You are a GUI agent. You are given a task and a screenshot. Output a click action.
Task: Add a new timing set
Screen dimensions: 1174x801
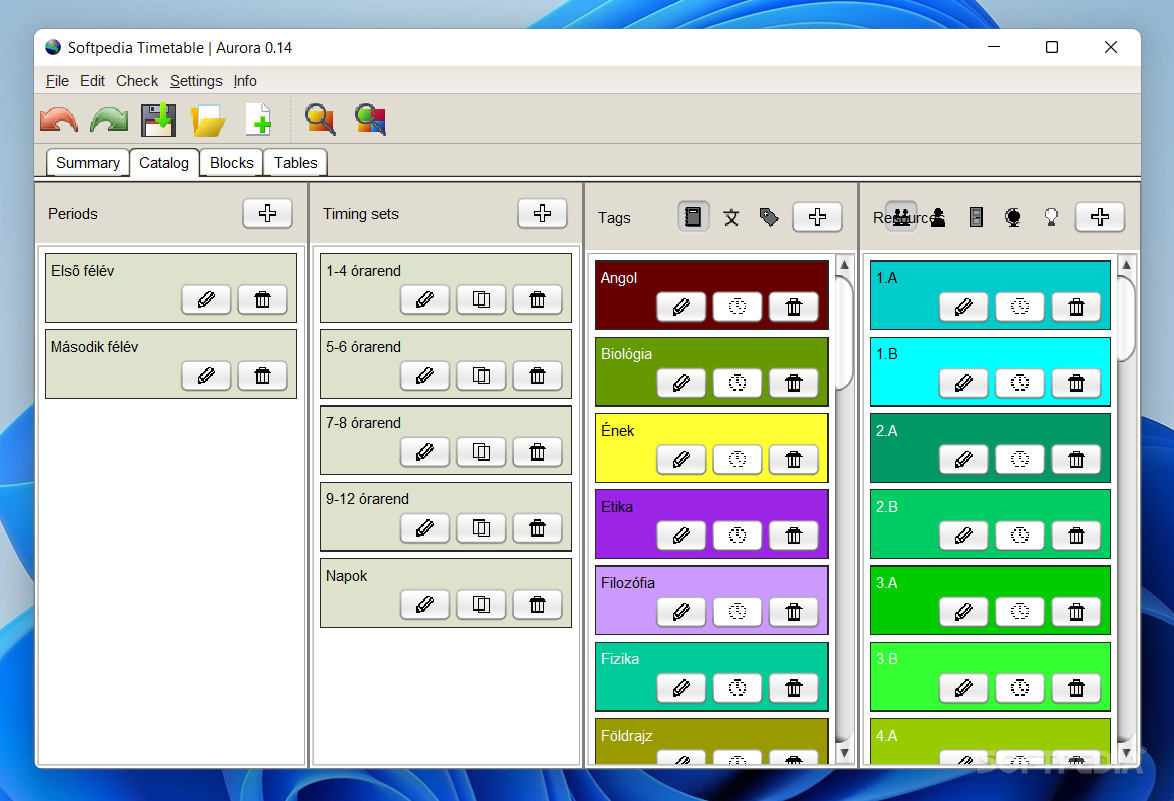(542, 213)
